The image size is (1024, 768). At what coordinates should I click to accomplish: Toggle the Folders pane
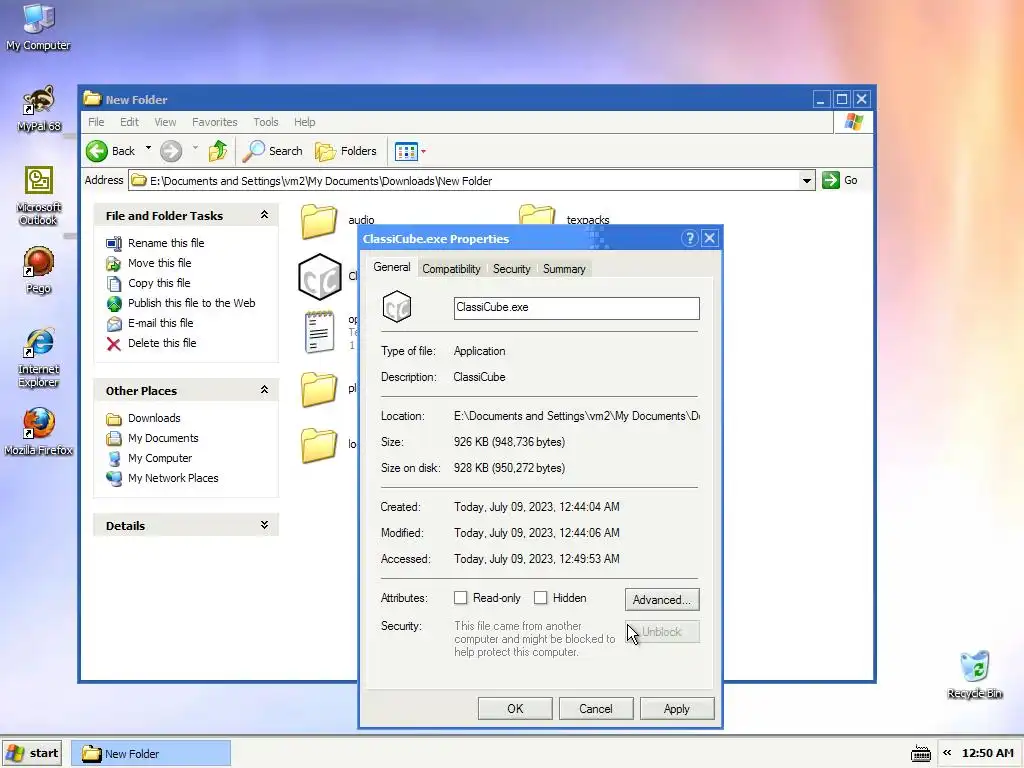pos(345,151)
